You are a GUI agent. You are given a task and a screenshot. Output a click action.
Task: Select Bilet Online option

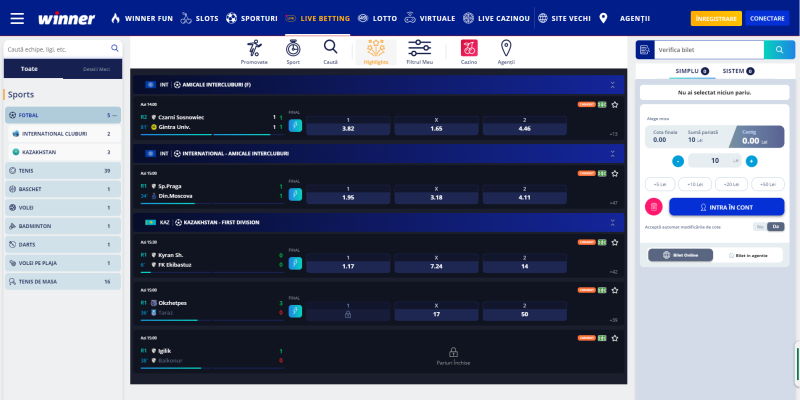pos(681,255)
